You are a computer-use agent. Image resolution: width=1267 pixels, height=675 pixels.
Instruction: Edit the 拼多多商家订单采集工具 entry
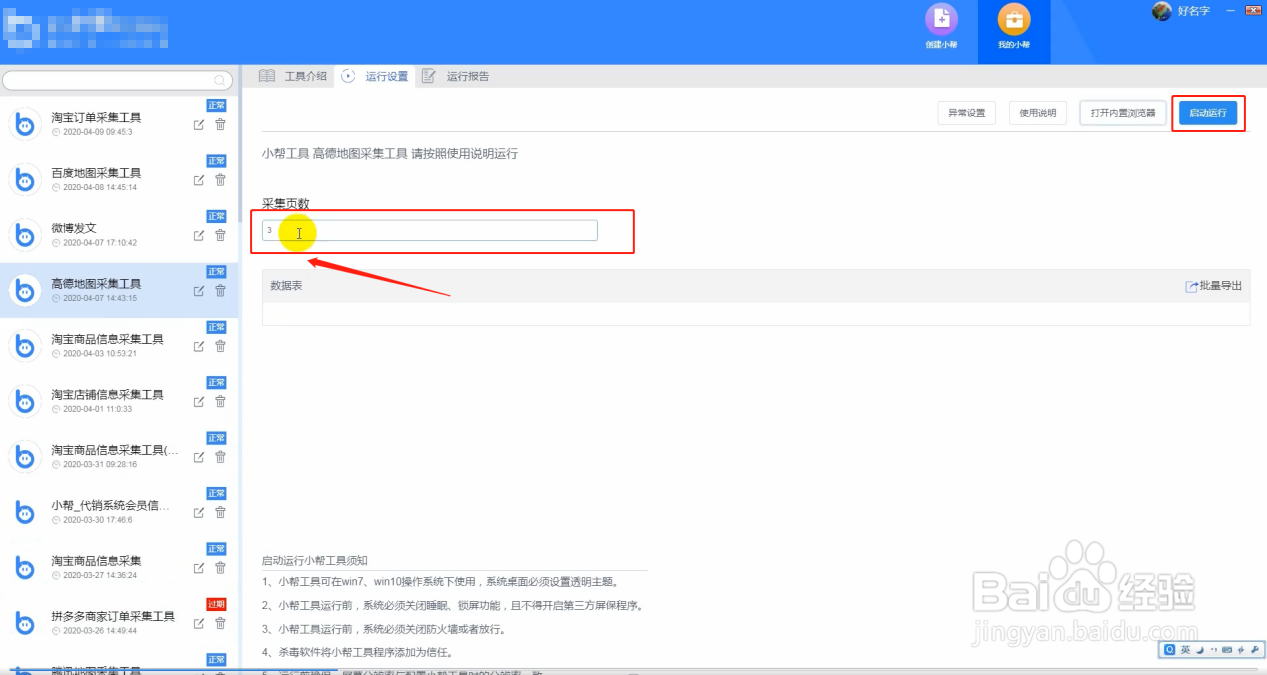198,623
